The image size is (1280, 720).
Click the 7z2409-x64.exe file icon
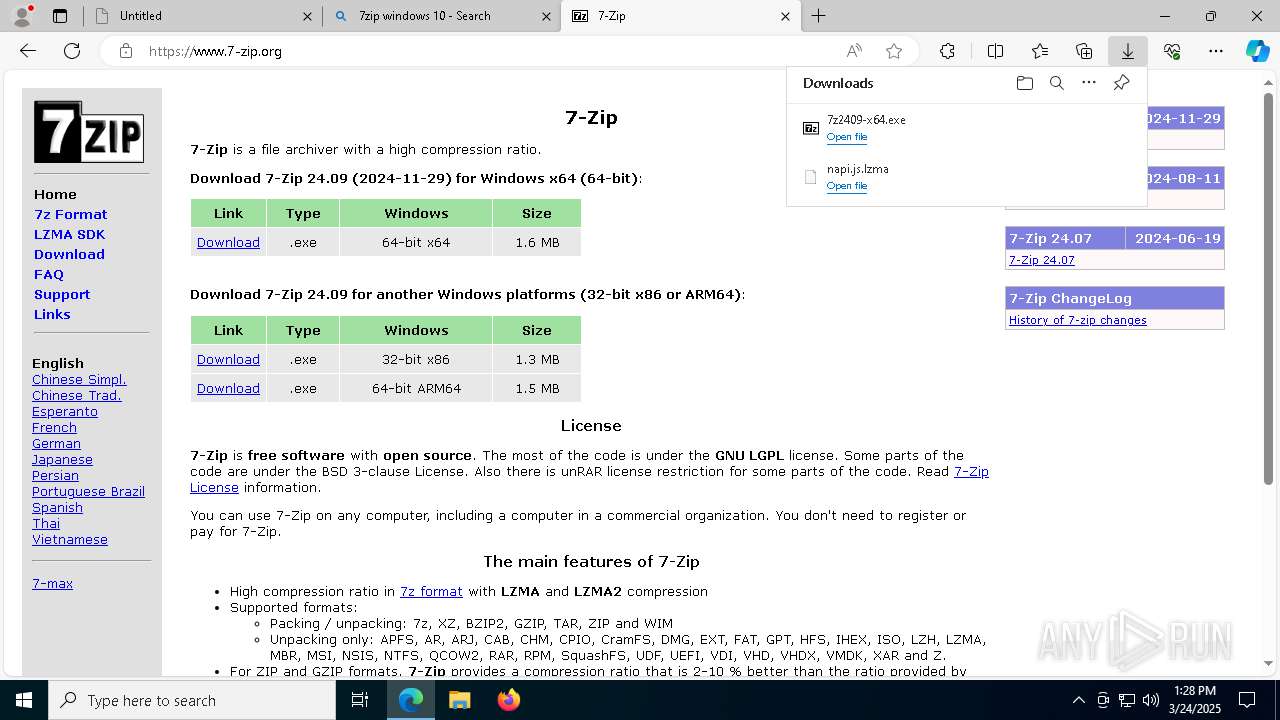[x=811, y=128]
